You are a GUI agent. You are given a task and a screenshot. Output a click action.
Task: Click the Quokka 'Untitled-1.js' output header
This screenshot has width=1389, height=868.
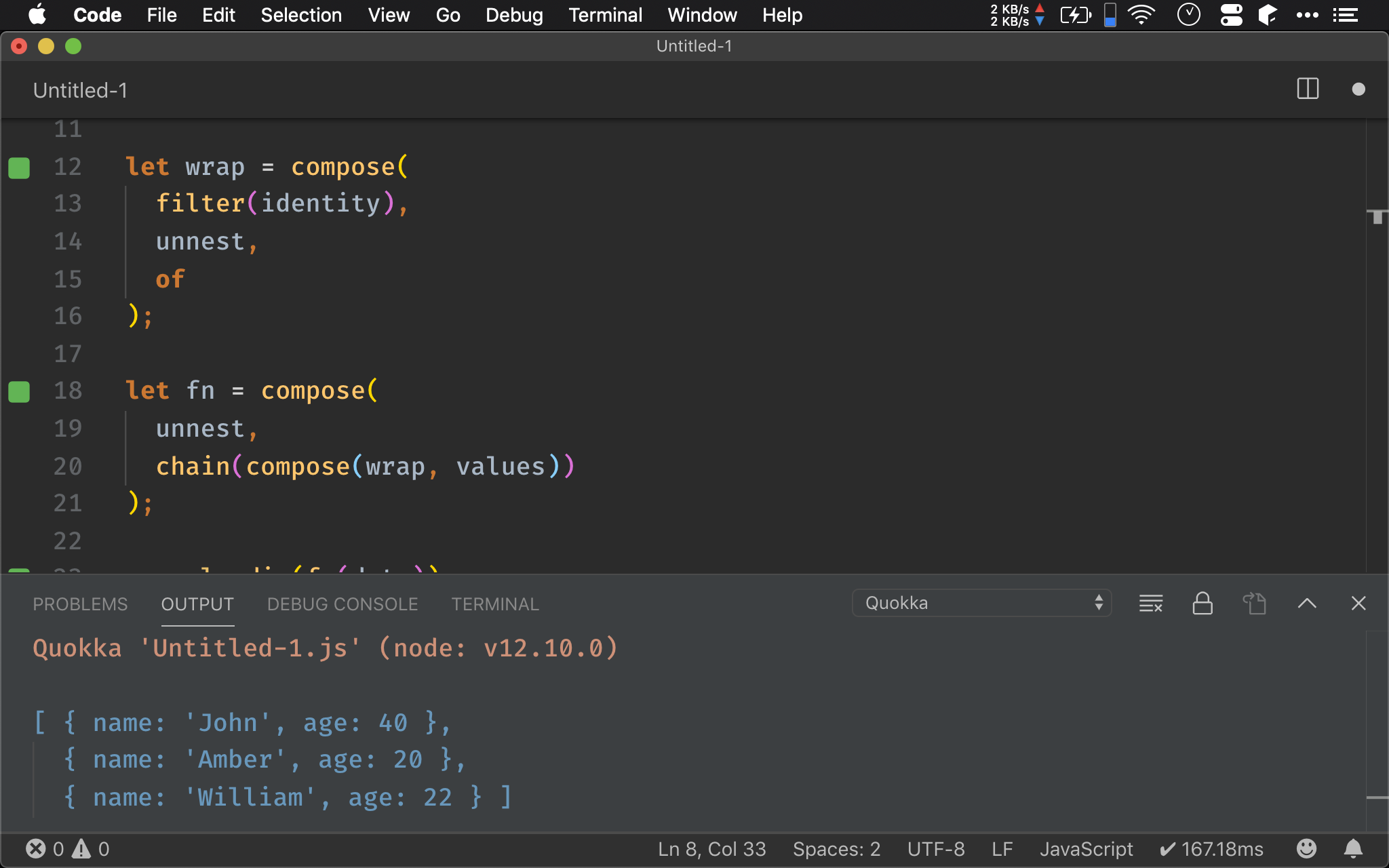326,648
